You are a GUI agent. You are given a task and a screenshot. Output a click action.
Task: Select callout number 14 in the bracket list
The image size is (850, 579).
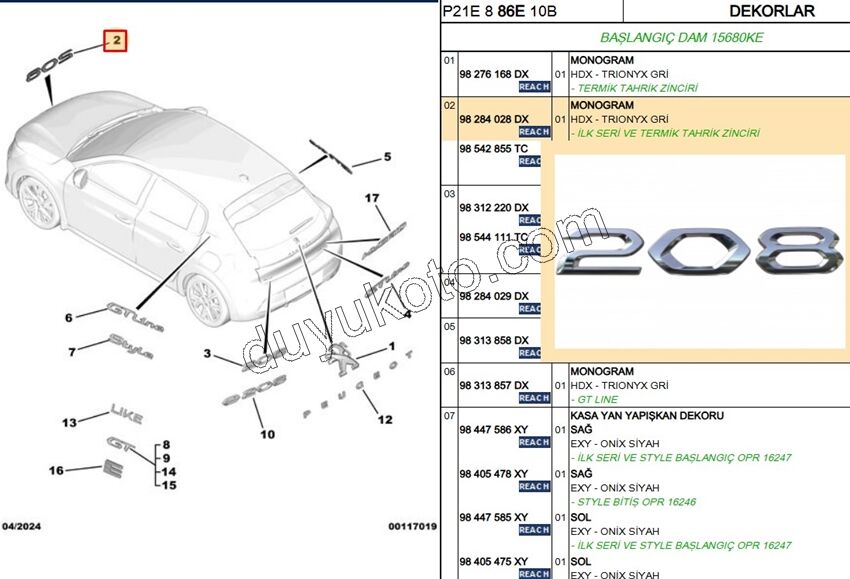[x=169, y=472]
